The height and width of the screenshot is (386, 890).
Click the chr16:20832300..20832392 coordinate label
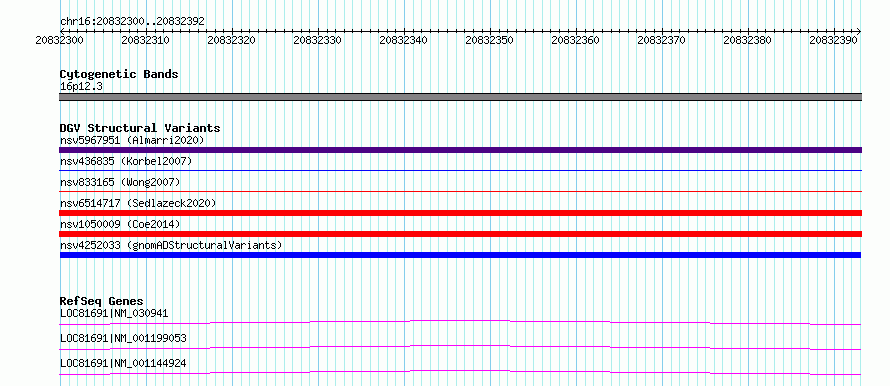(x=132, y=22)
